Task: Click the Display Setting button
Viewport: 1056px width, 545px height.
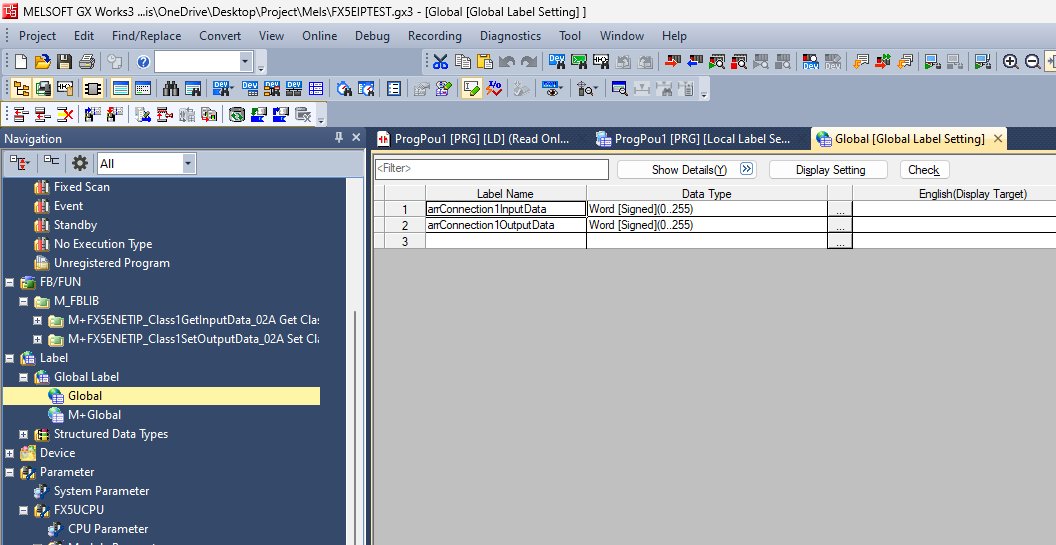Action: pos(830,170)
